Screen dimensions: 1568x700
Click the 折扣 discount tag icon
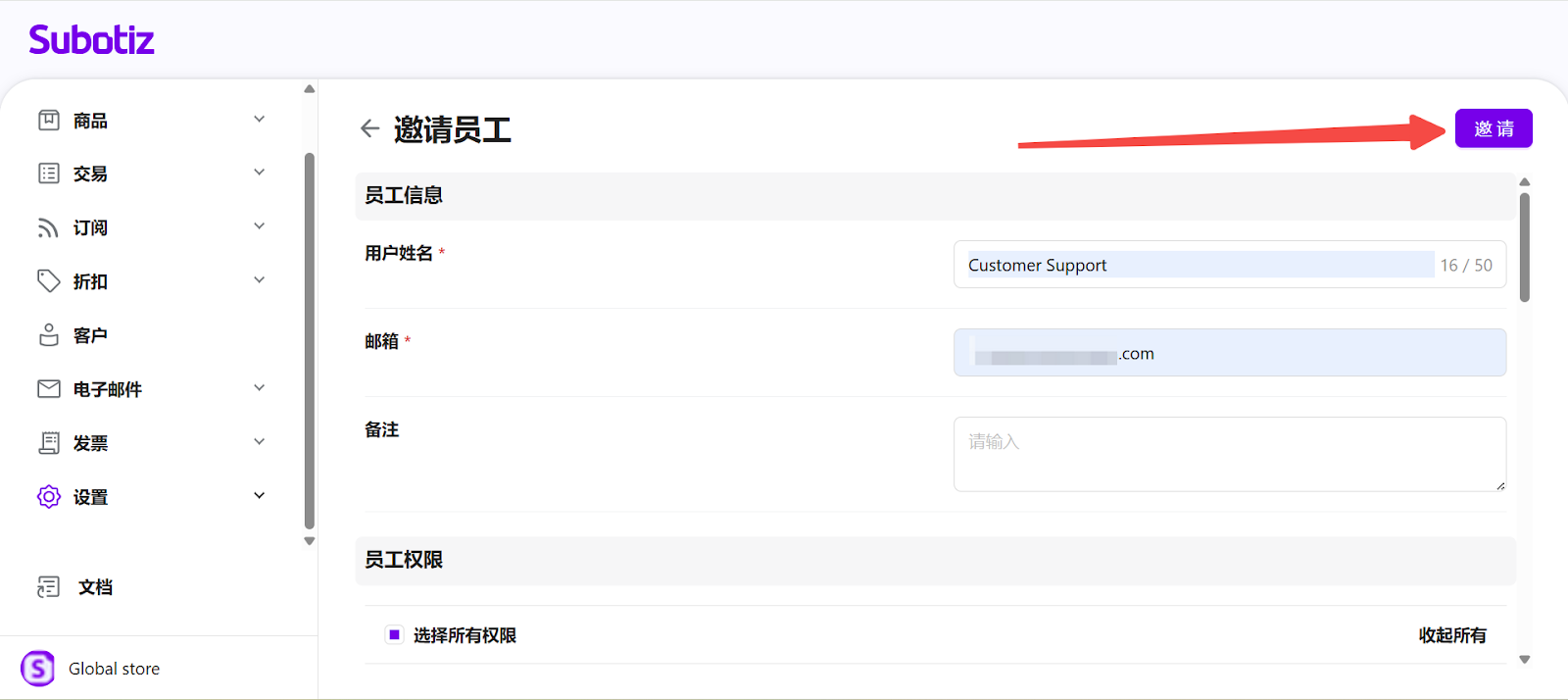tap(48, 281)
